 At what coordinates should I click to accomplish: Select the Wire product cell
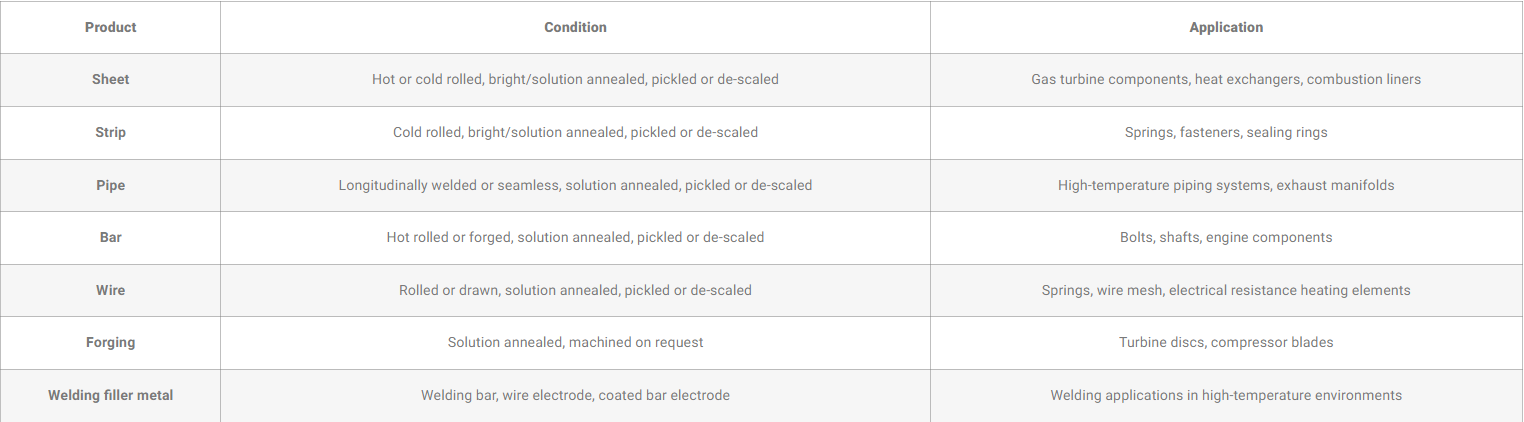click(110, 290)
